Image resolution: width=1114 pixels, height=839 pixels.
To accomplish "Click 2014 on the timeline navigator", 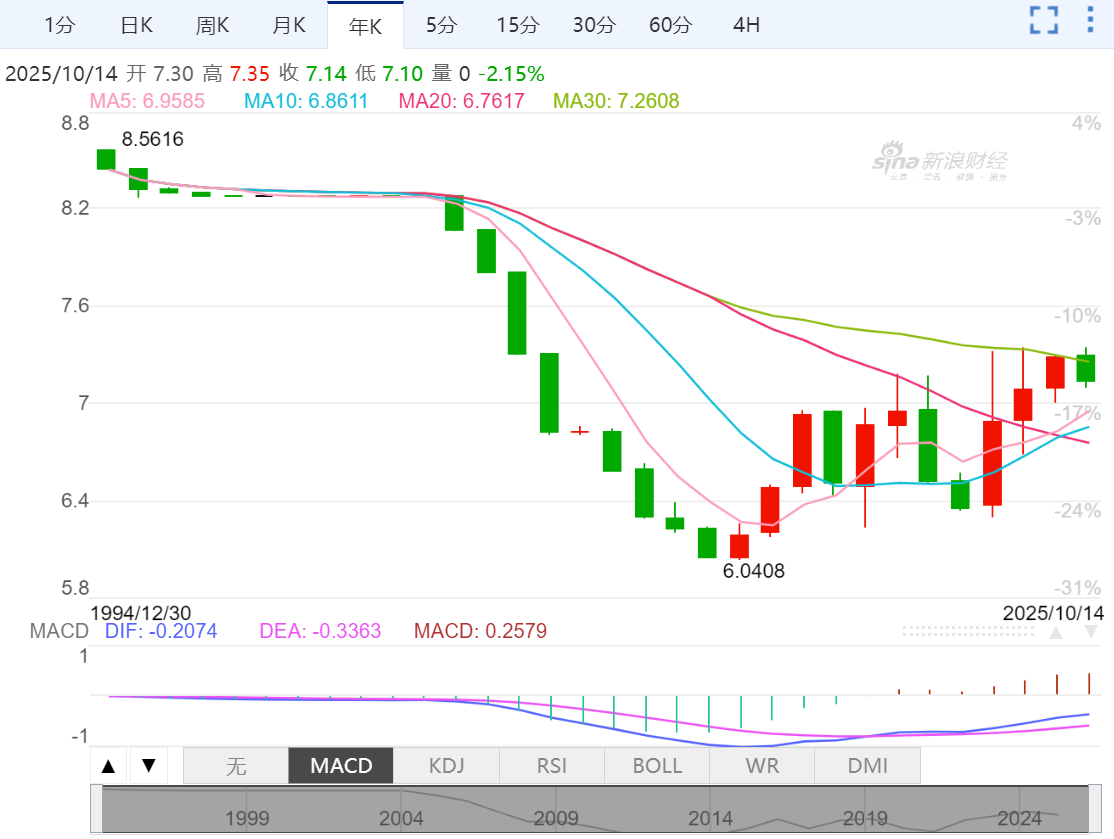I will 711,818.
